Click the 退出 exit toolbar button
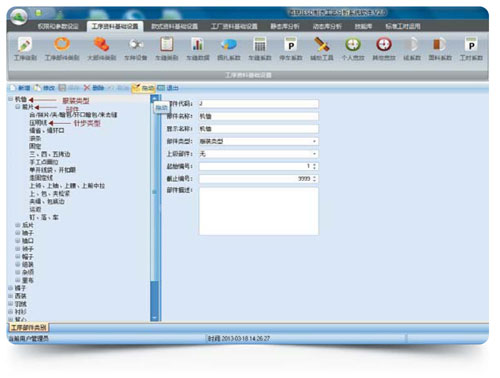Viewport: 500px width, 378px height. [168, 88]
